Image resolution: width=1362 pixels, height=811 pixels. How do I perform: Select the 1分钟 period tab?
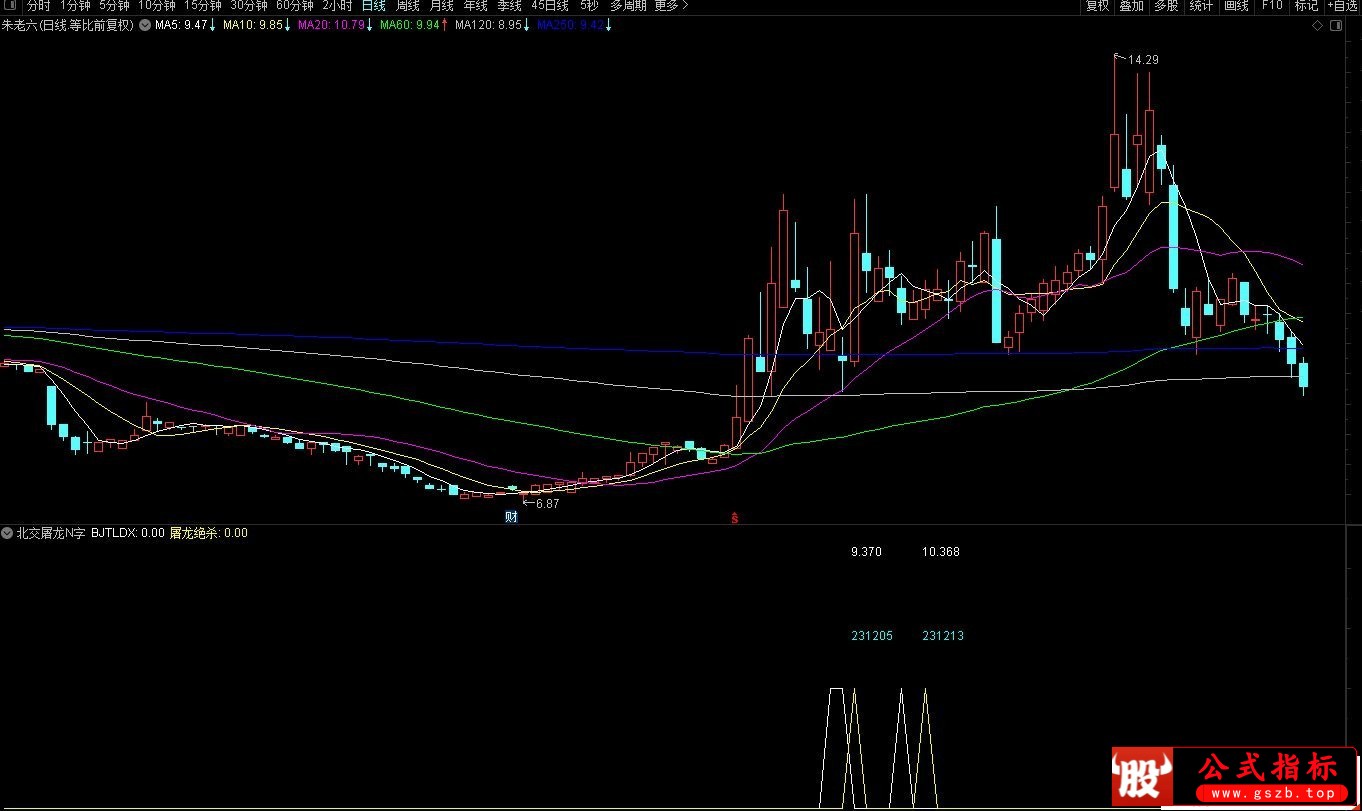(75, 6)
